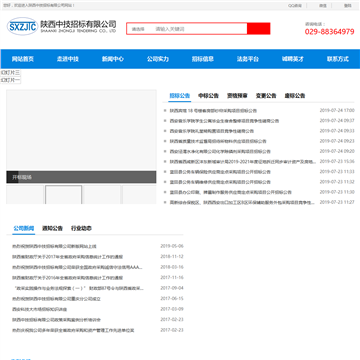The width and height of the screenshot is (360, 360).
Task: Switch to the 招标公告 tab
Action: [x=180, y=96]
